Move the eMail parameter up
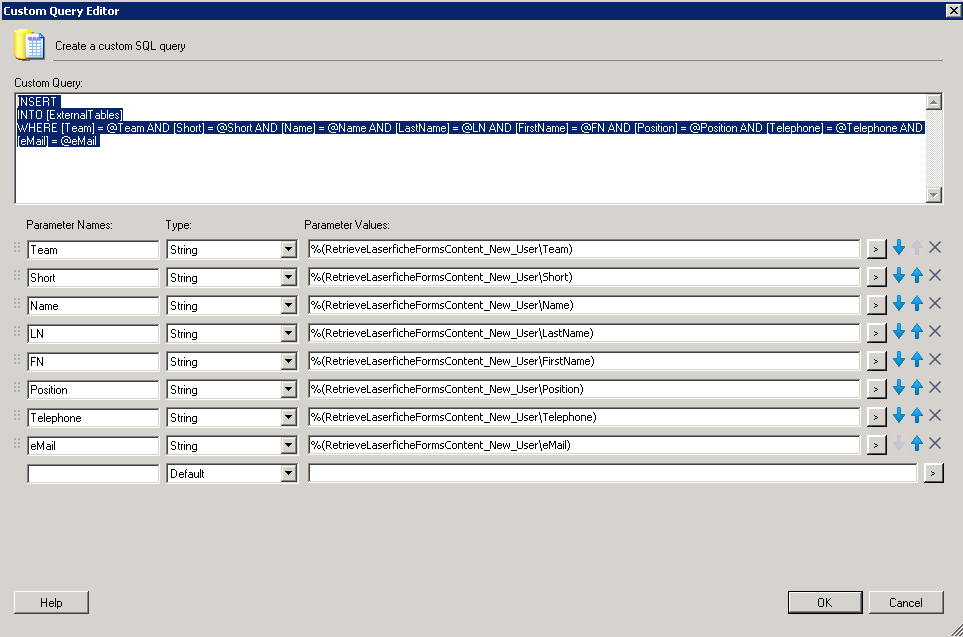Screen dimensions: 963x637 click(917, 444)
